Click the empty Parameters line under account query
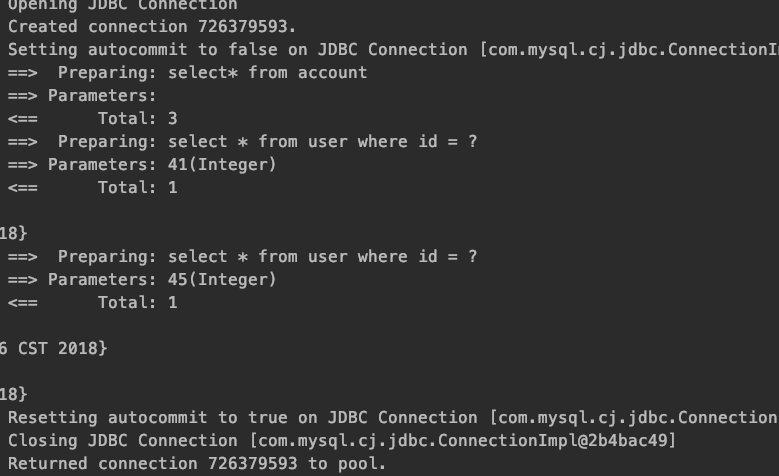 click(82, 95)
